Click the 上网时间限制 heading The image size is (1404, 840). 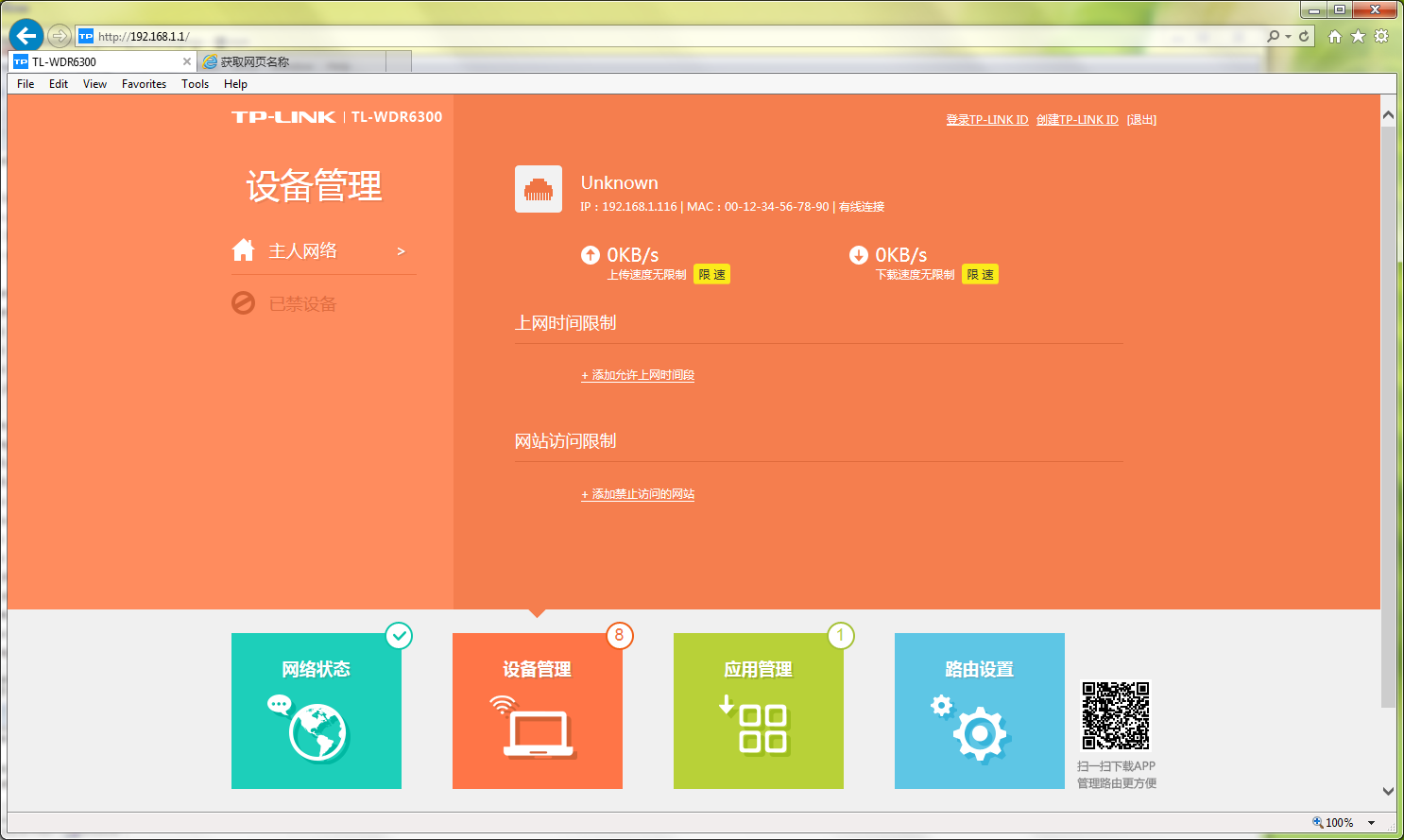click(x=565, y=323)
